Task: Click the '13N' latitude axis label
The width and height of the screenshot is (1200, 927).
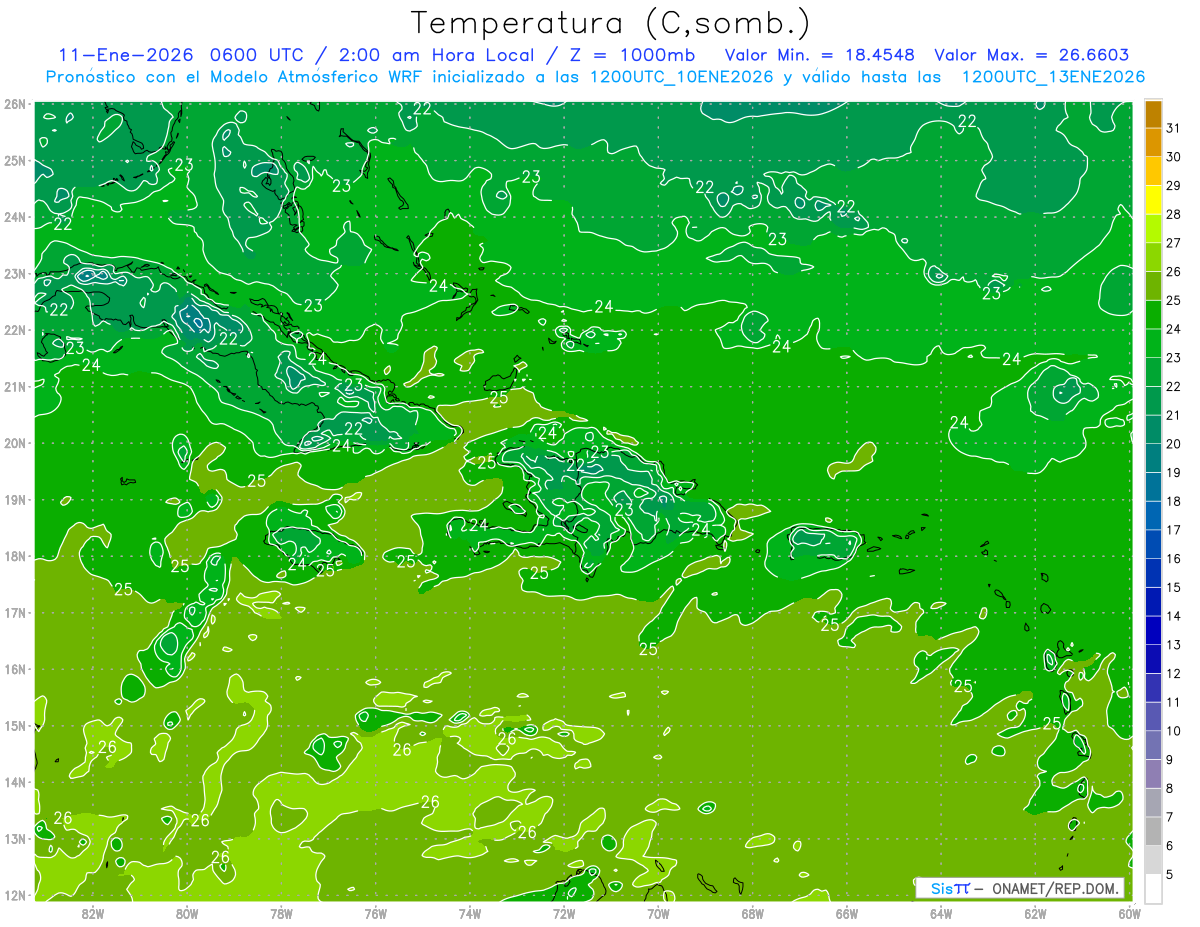Action: pos(15,839)
